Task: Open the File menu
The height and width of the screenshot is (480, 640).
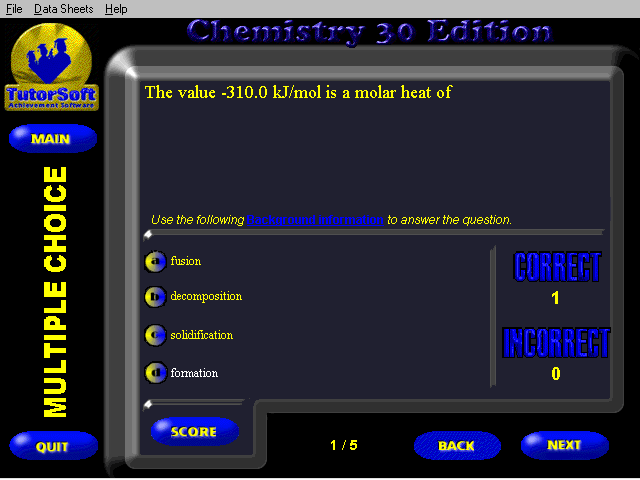Action: click(14, 9)
